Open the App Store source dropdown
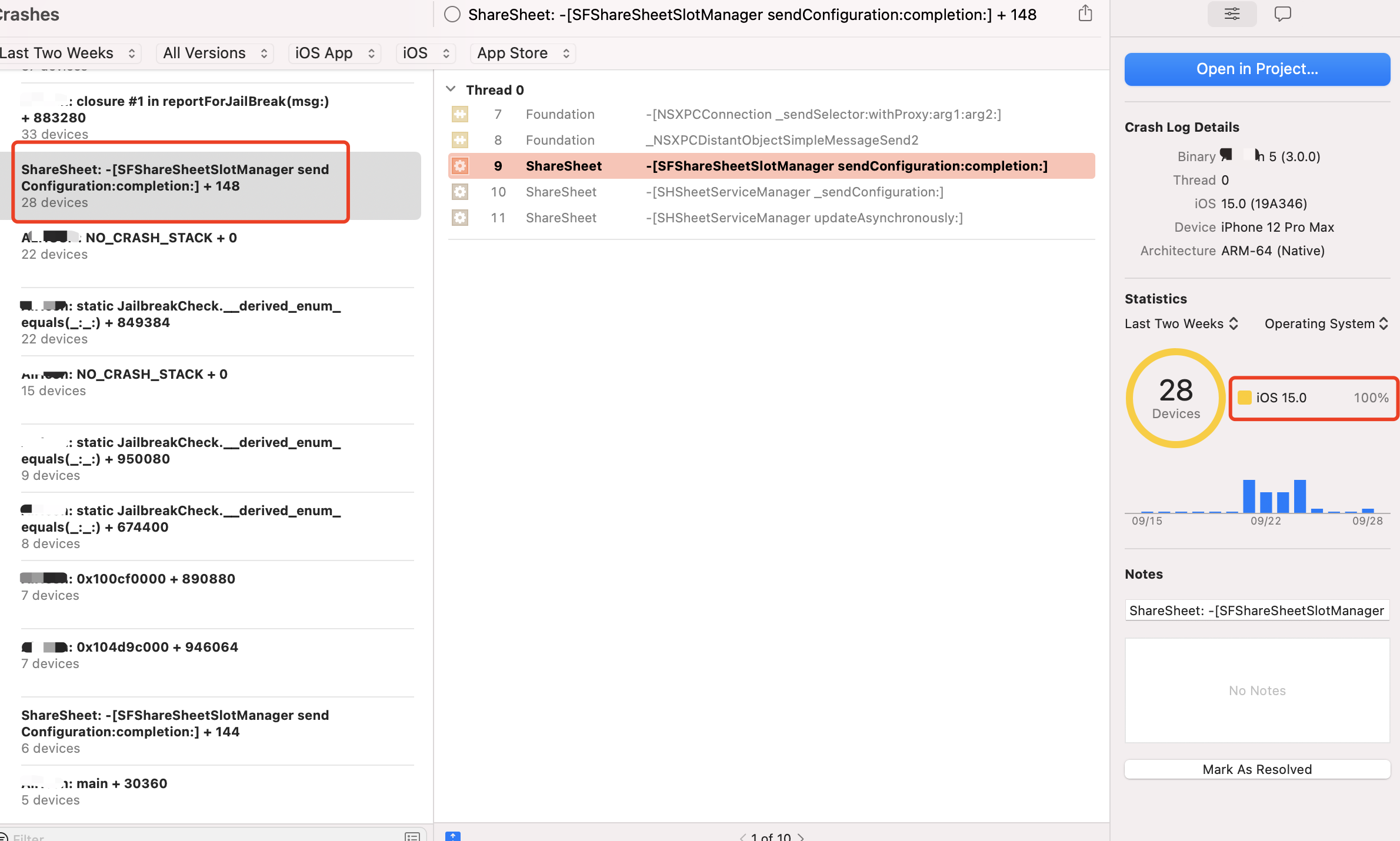 pos(522,53)
